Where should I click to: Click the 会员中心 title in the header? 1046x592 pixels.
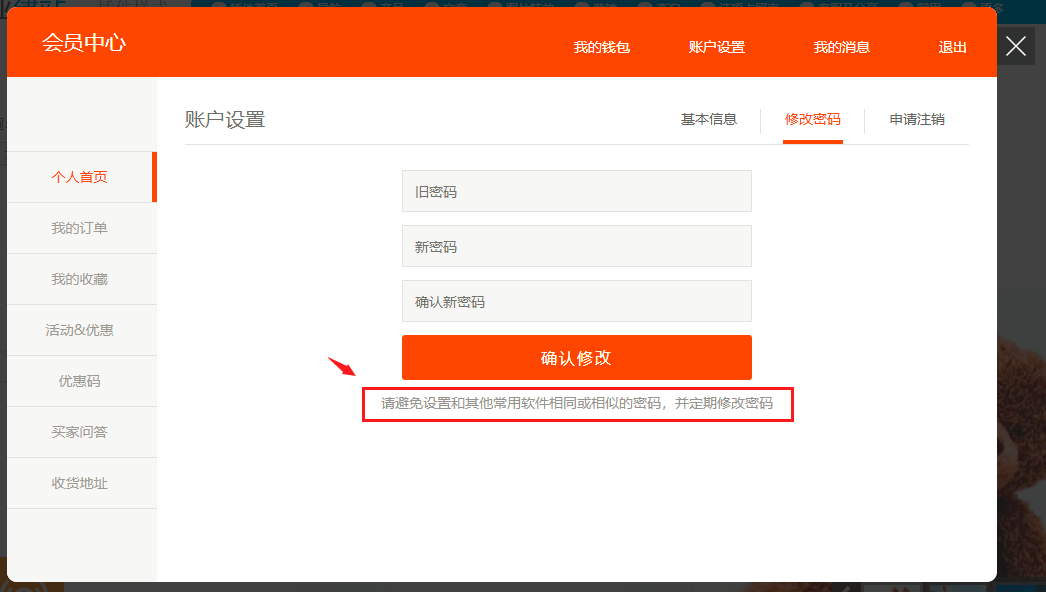coord(84,43)
